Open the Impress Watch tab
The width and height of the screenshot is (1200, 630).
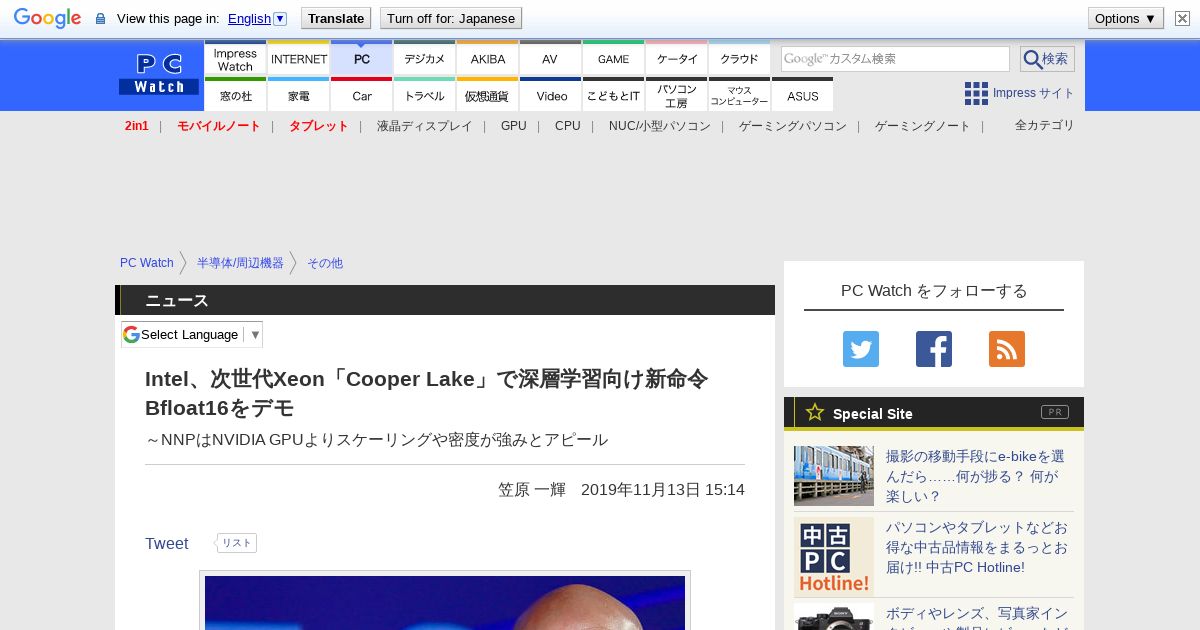[x=235, y=59]
